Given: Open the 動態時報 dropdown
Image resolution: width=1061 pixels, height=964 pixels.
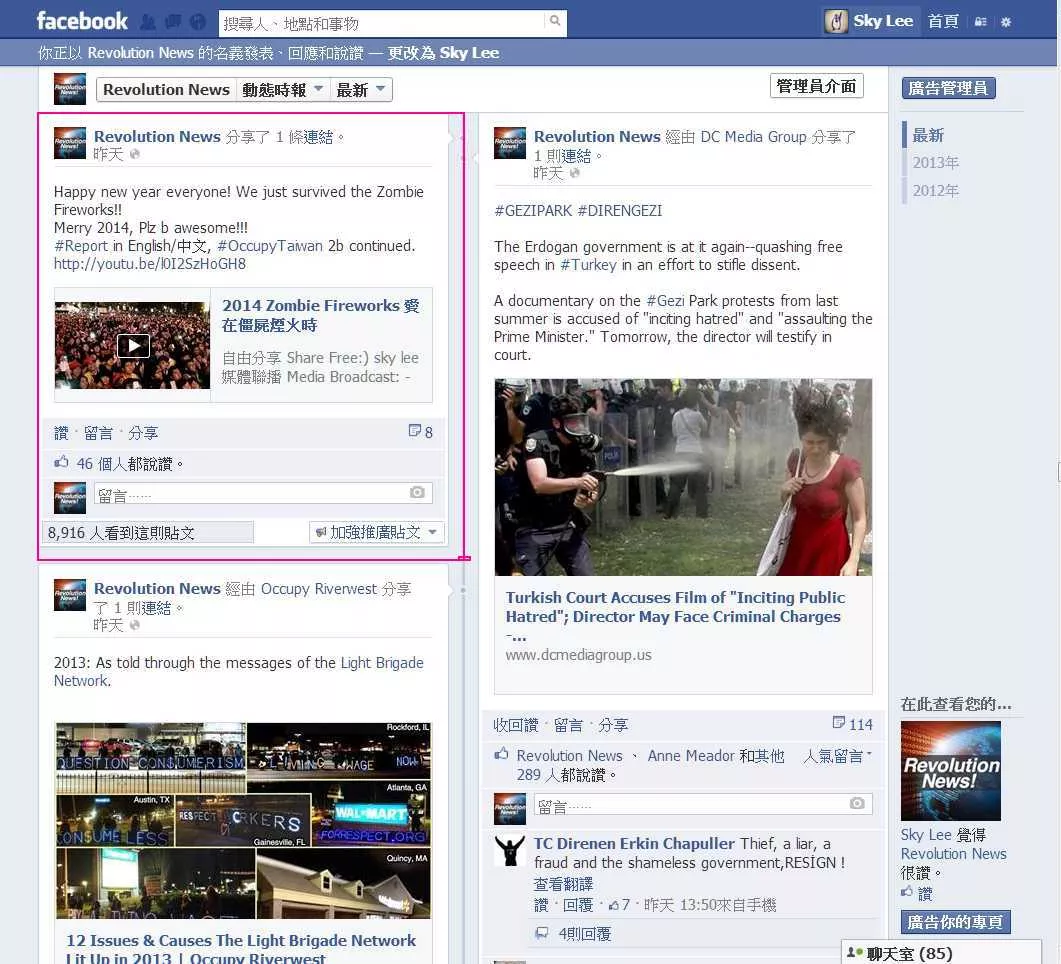Looking at the screenshot, I should (x=283, y=90).
